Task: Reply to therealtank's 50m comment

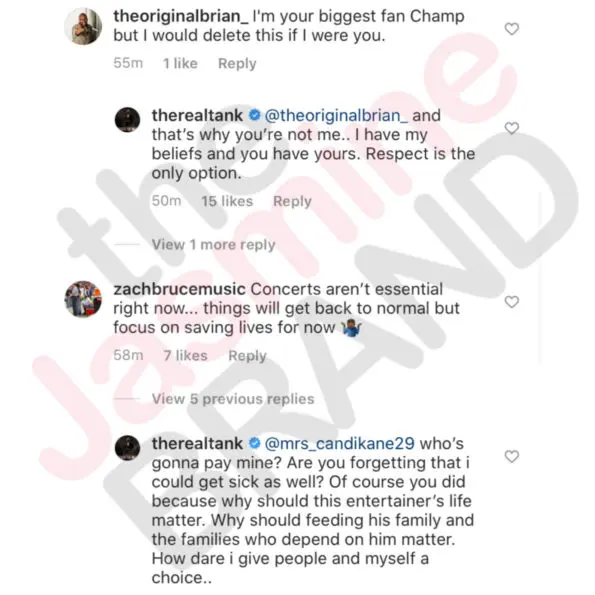Action: point(292,201)
